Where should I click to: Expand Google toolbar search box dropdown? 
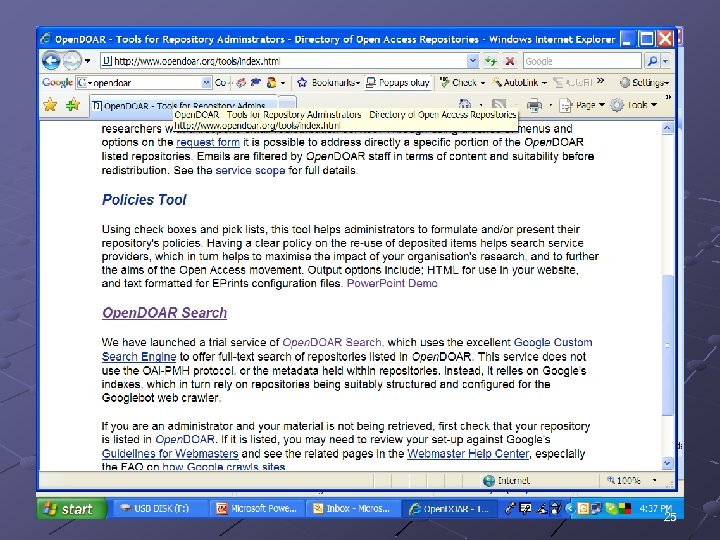click(x=207, y=83)
